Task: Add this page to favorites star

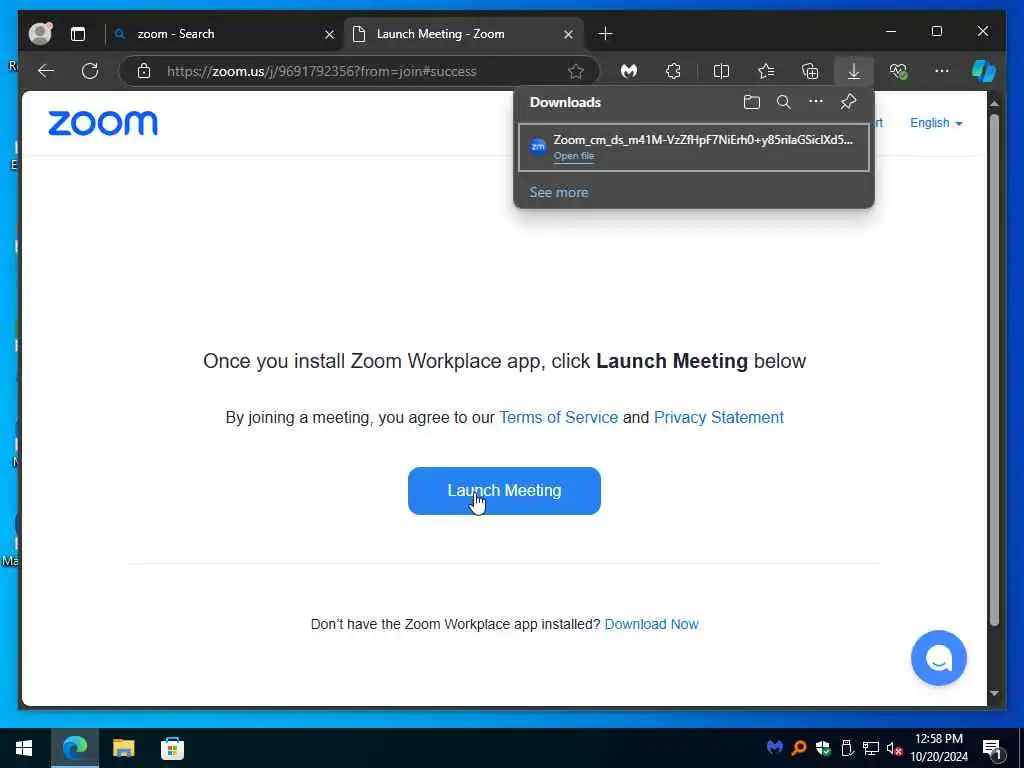Action: click(x=575, y=71)
